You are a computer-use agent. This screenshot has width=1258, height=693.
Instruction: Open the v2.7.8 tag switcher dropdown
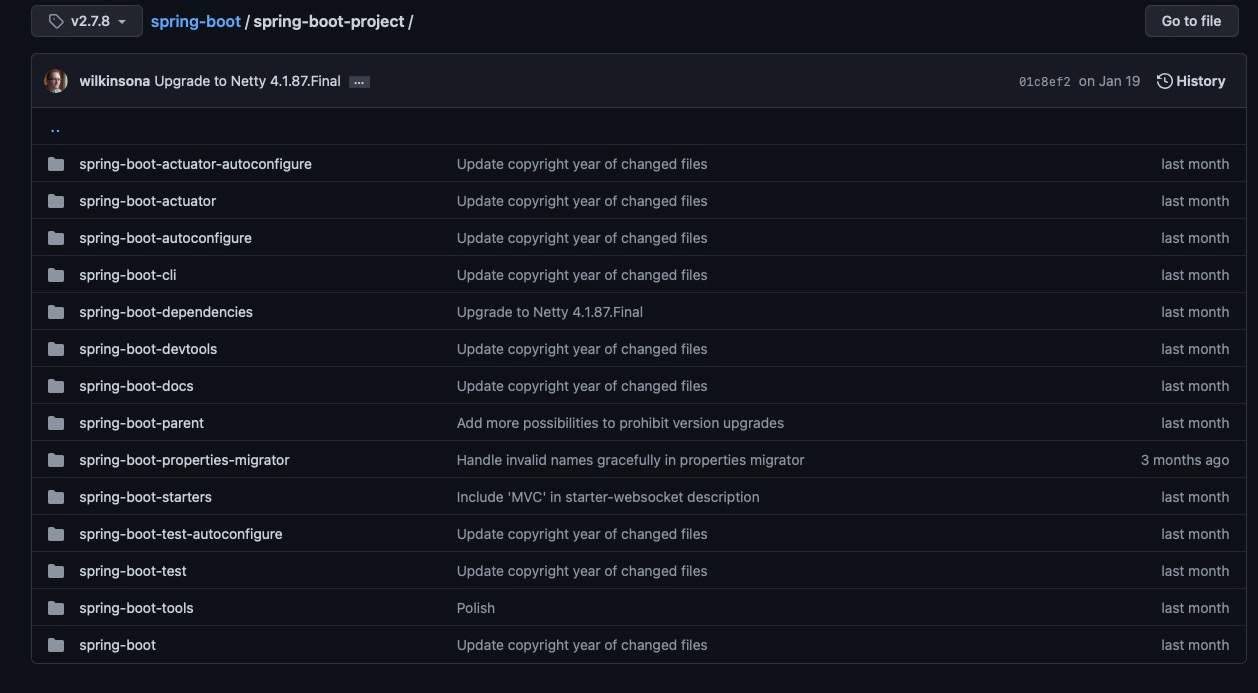[x=87, y=21]
